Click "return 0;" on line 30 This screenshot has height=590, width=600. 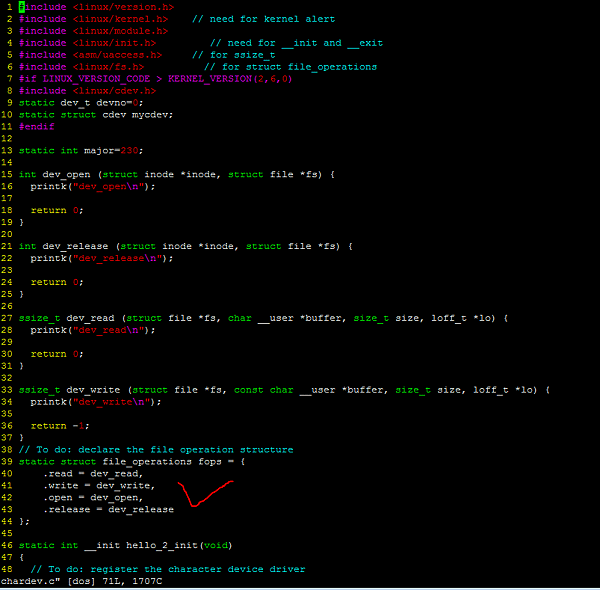coord(57,354)
